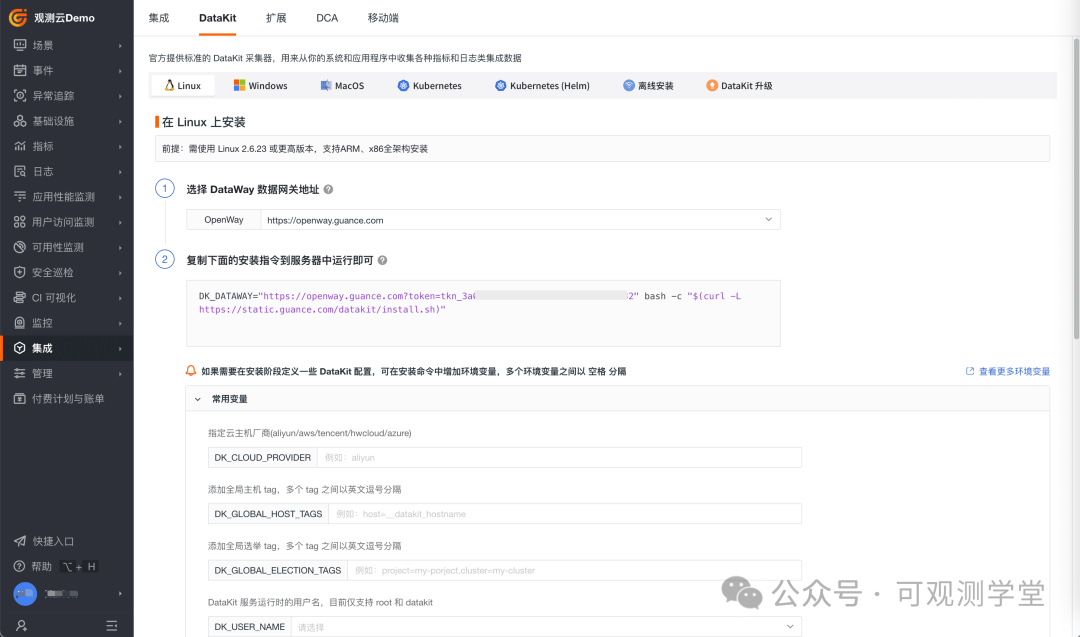
Task: Expand the 场景 submenu arrow
Action: (120, 45)
